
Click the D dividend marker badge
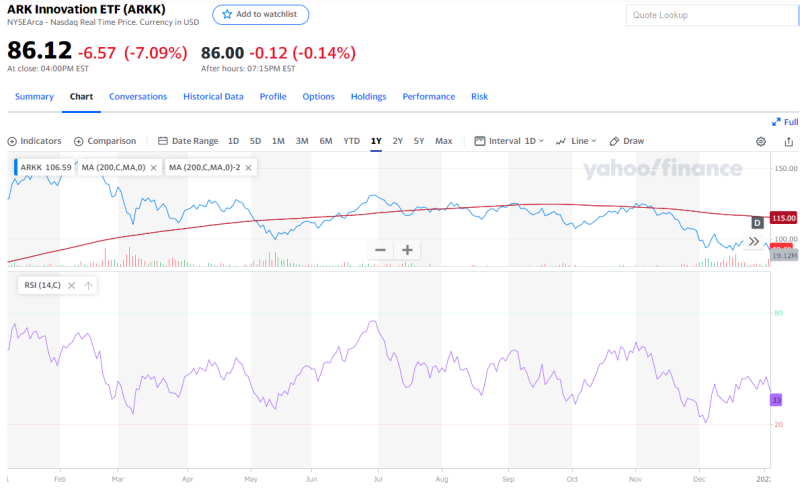757,223
